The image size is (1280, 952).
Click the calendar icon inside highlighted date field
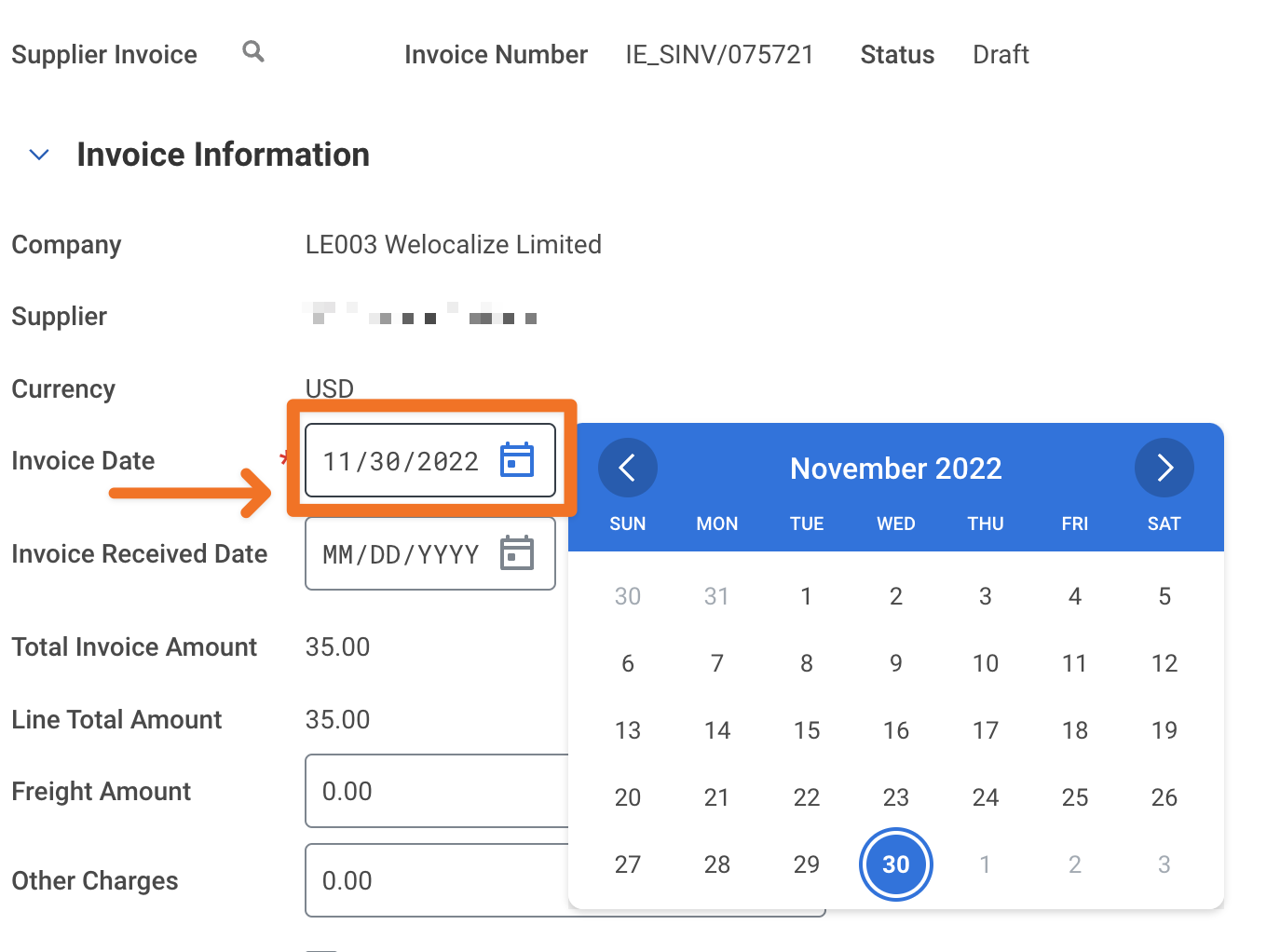517,459
